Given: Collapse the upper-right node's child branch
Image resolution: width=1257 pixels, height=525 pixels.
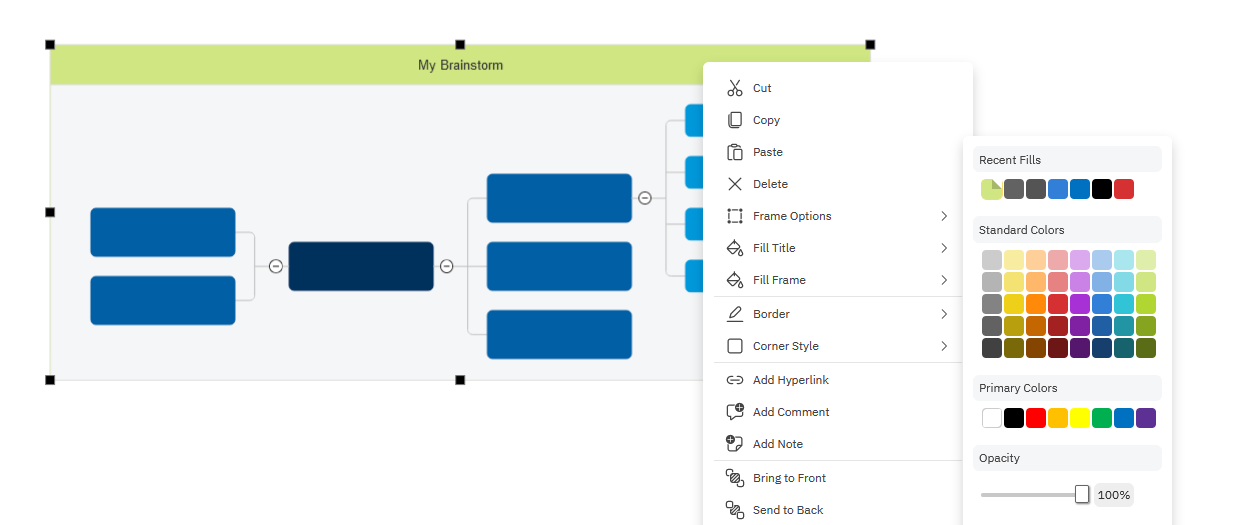Looking at the screenshot, I should (645, 198).
